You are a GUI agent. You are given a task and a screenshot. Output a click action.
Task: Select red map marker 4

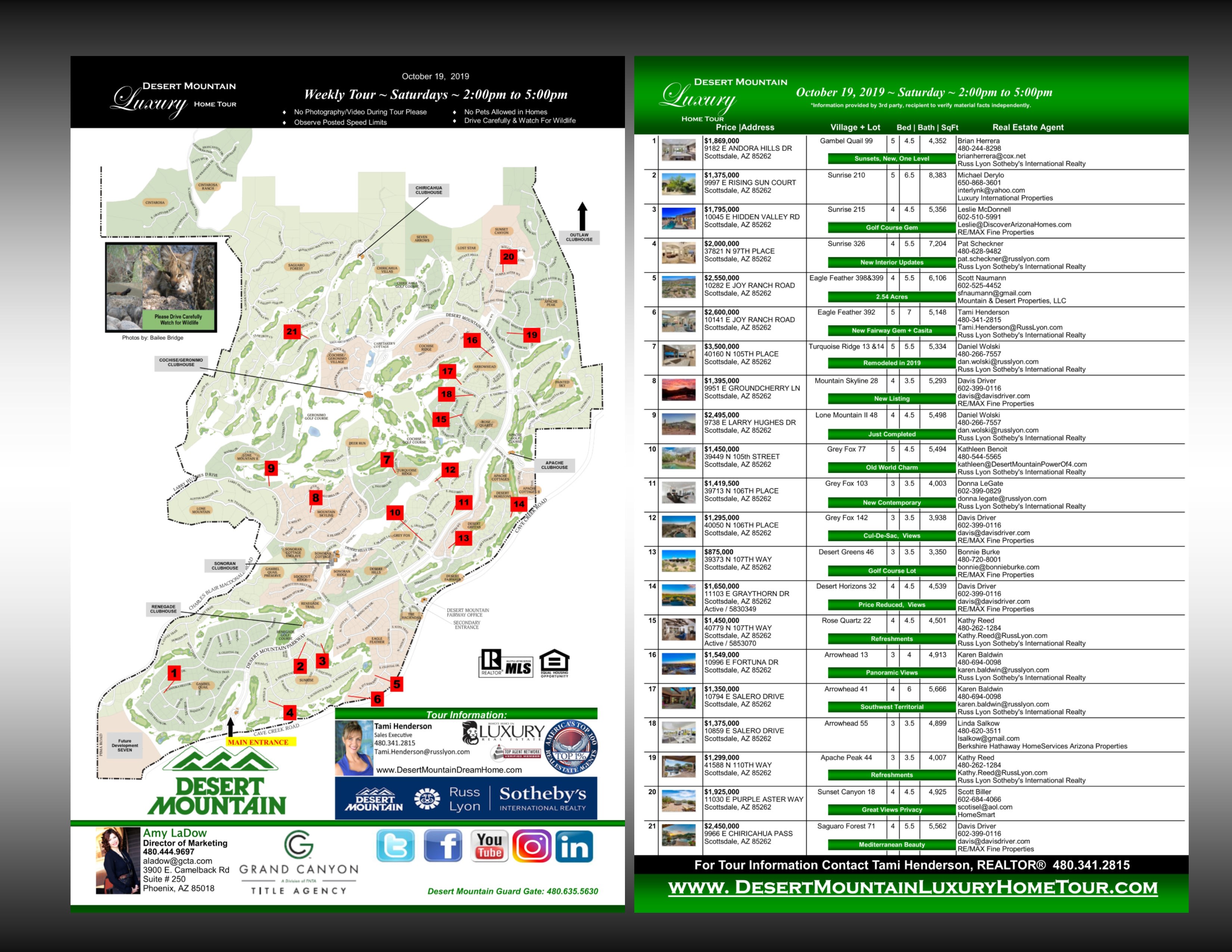click(x=289, y=712)
